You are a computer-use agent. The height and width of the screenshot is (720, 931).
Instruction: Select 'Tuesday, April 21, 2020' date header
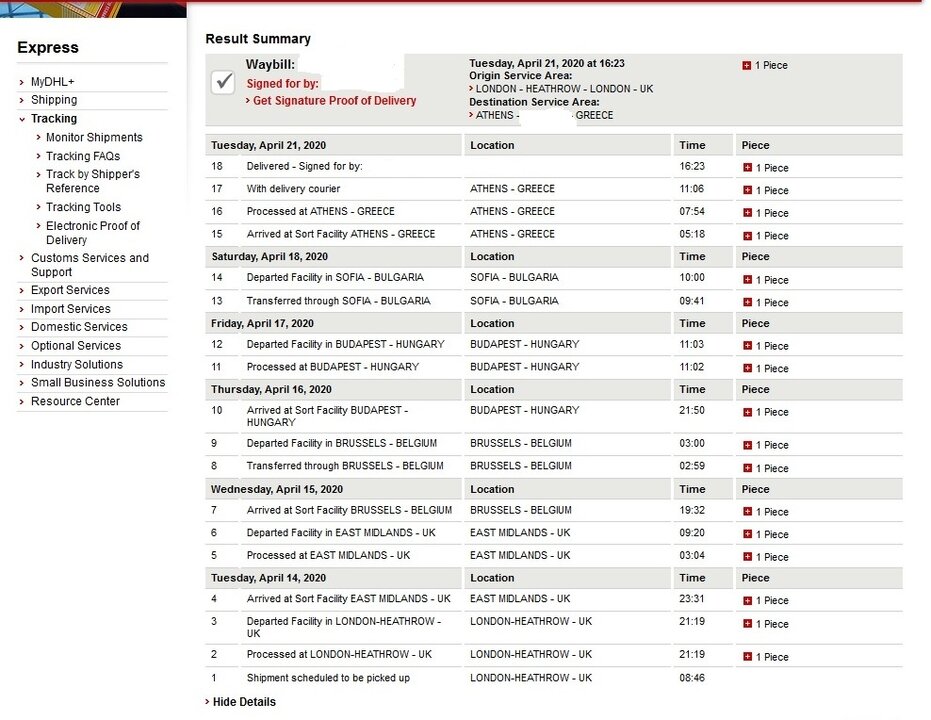[x=268, y=145]
